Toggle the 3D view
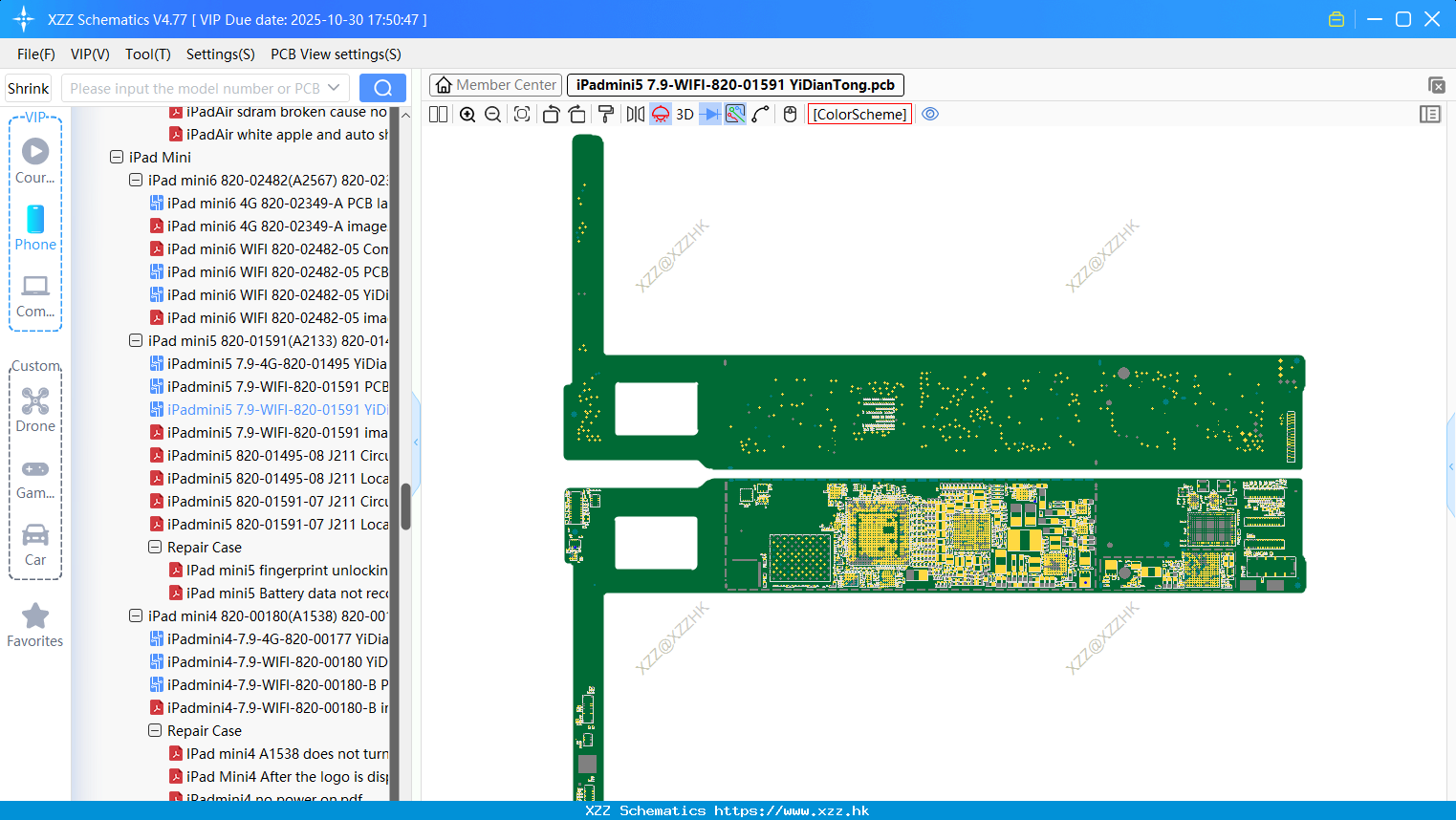Screen dimensions: 1456x820 [685, 115]
